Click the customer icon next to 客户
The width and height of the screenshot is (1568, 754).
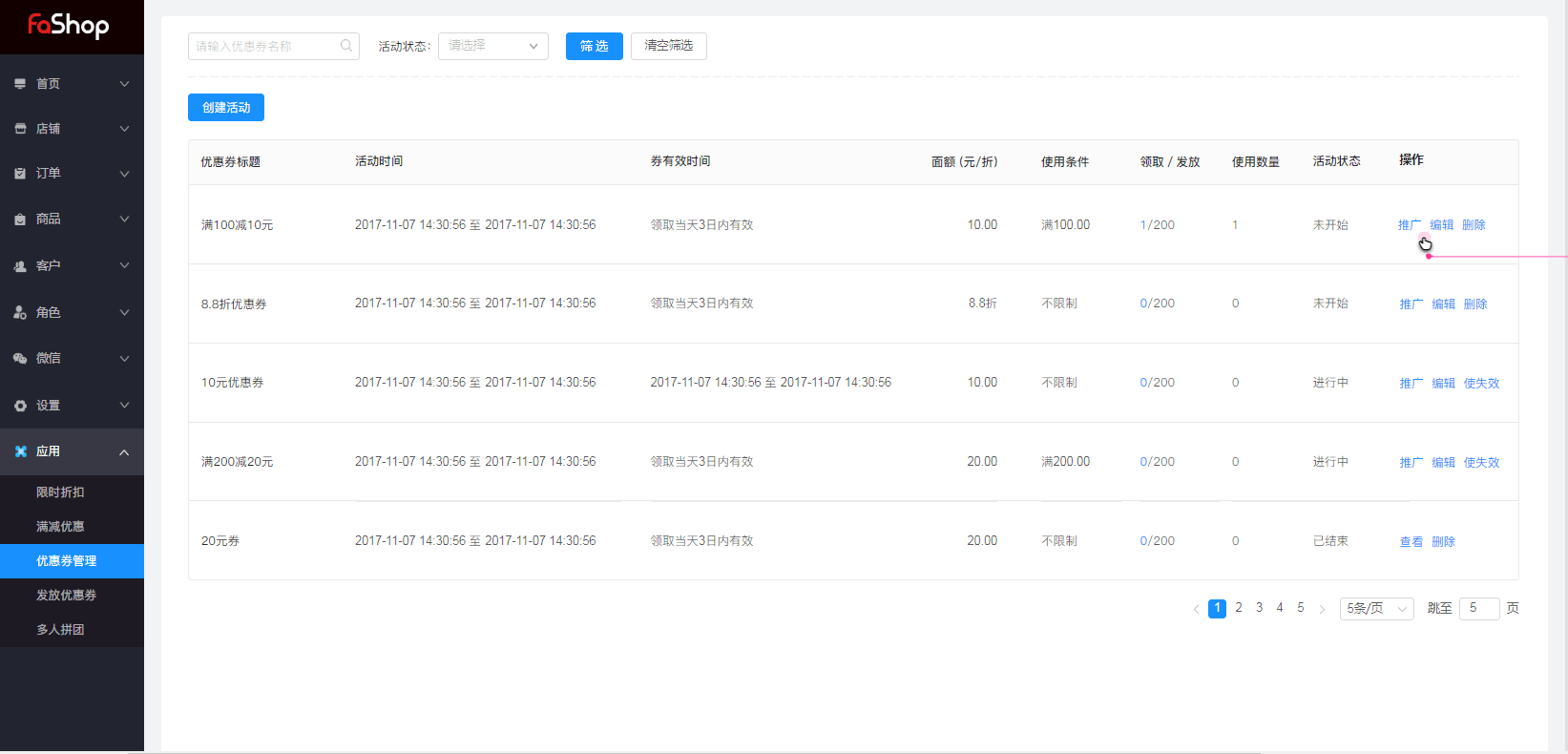[x=20, y=266]
